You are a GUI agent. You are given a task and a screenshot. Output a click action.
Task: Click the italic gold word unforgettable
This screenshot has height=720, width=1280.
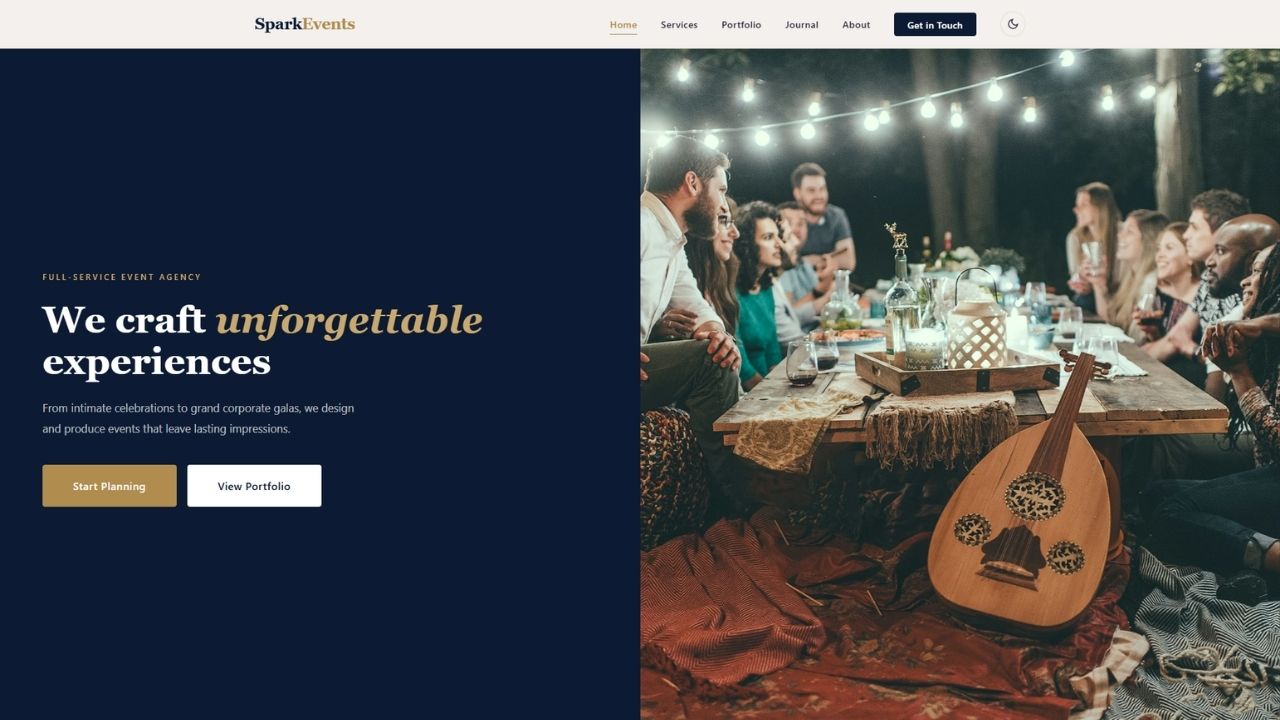point(349,320)
